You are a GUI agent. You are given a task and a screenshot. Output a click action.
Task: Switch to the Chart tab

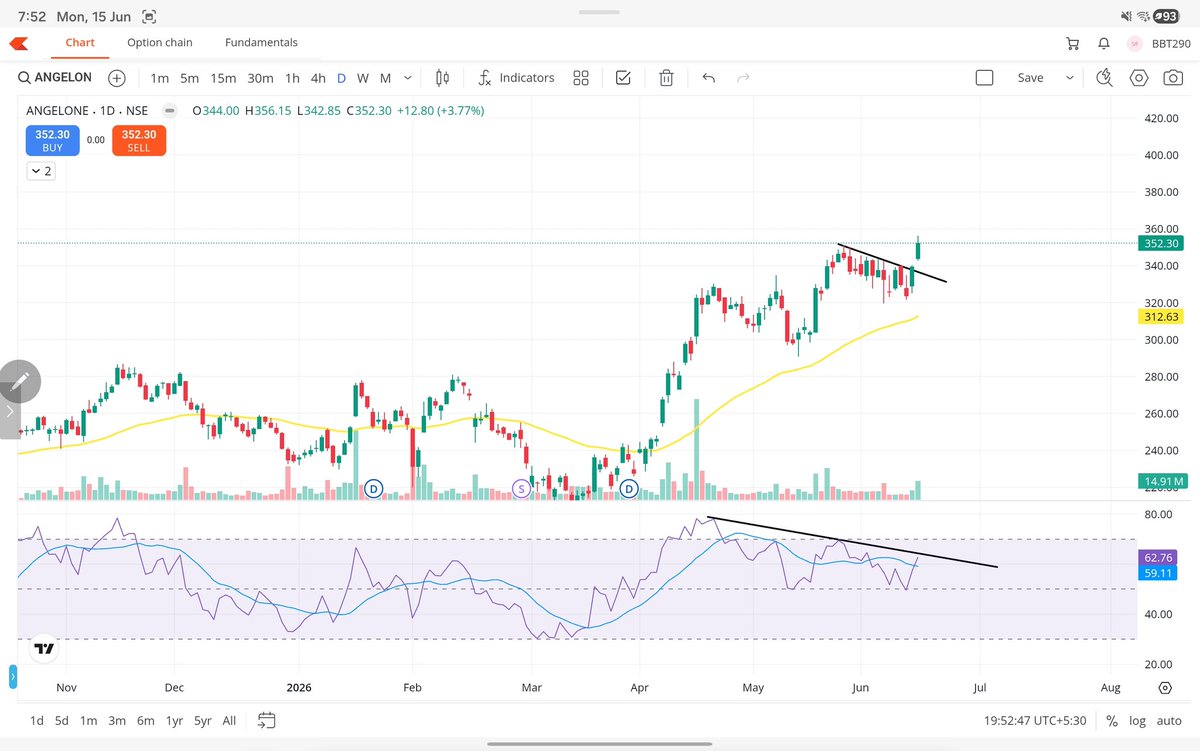point(80,43)
